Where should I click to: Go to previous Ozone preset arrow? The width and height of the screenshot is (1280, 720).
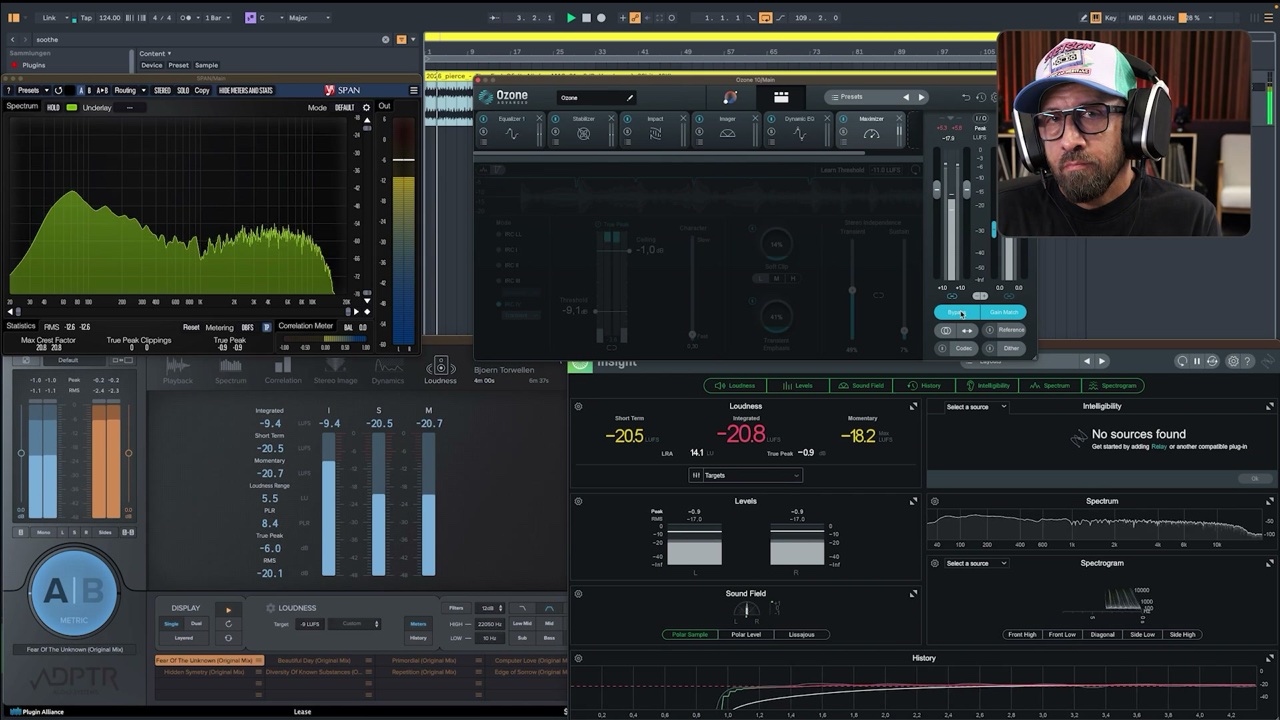click(x=906, y=97)
